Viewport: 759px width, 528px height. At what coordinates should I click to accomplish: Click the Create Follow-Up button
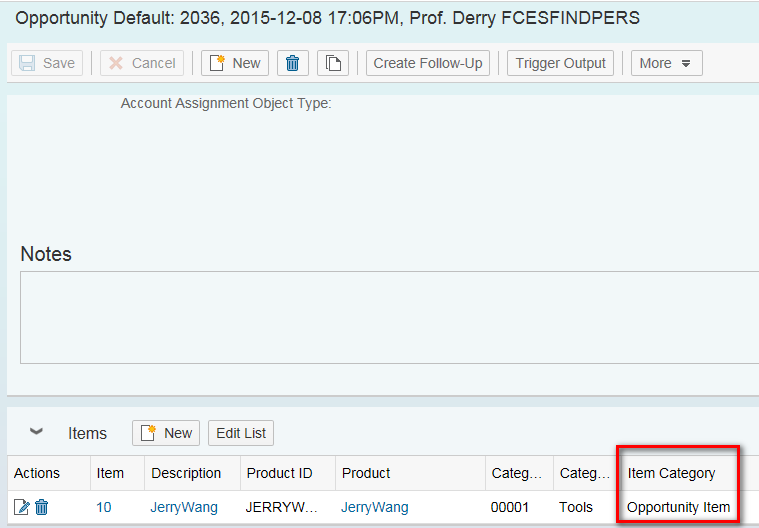(428, 63)
